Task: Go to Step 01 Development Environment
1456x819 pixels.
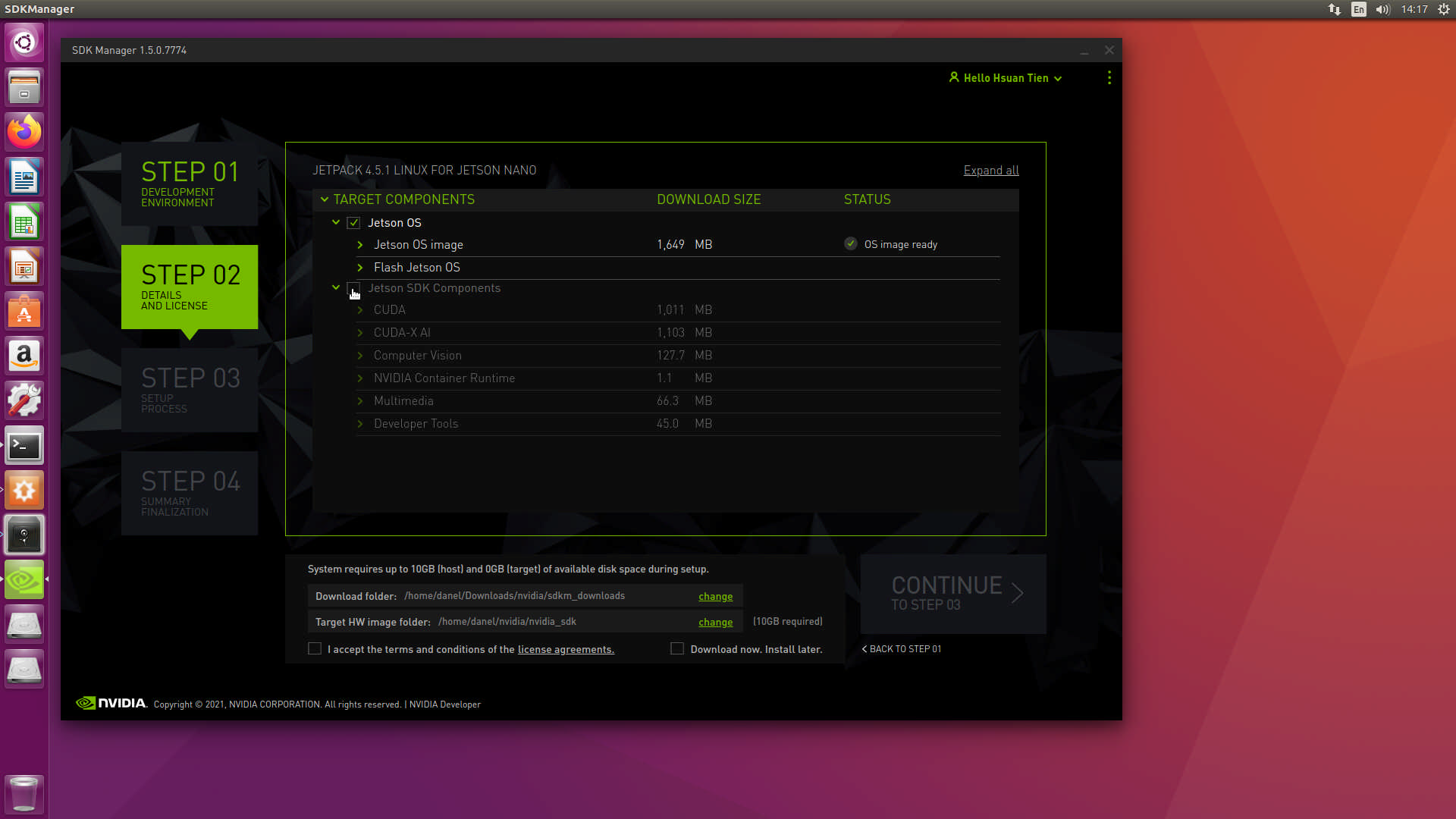Action: [x=190, y=183]
